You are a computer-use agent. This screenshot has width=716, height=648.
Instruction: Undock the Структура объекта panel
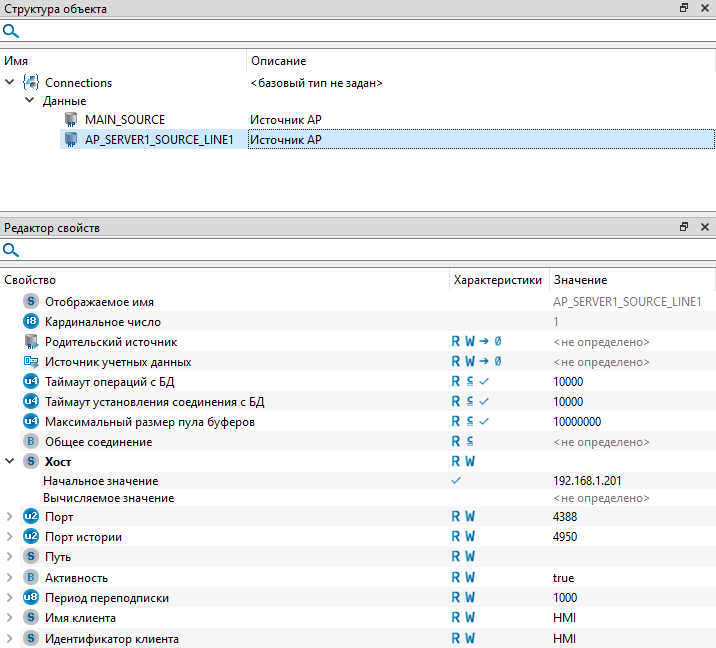pyautogui.click(x=684, y=8)
